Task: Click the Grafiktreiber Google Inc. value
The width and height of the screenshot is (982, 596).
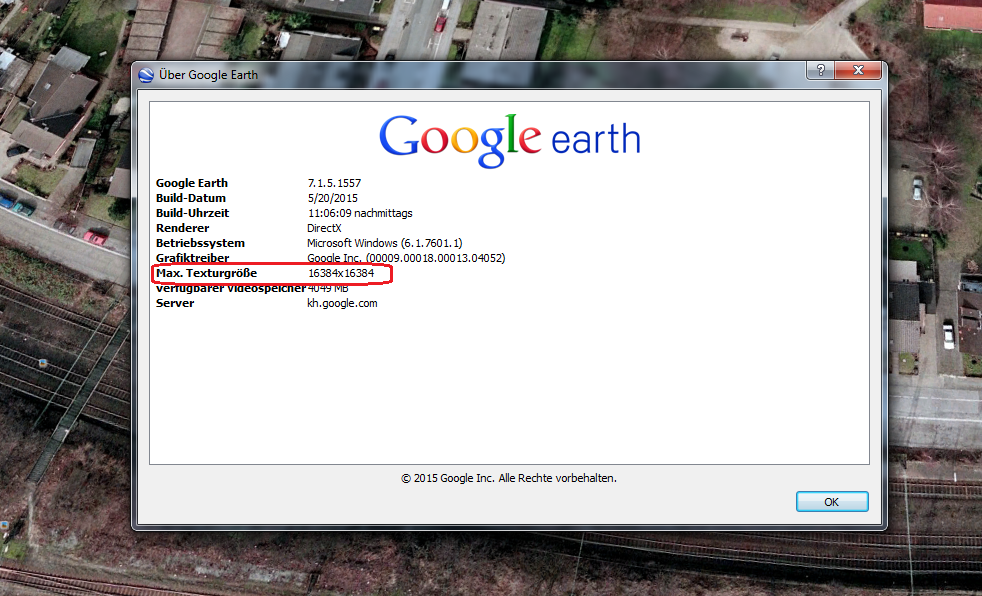Action: pos(406,258)
